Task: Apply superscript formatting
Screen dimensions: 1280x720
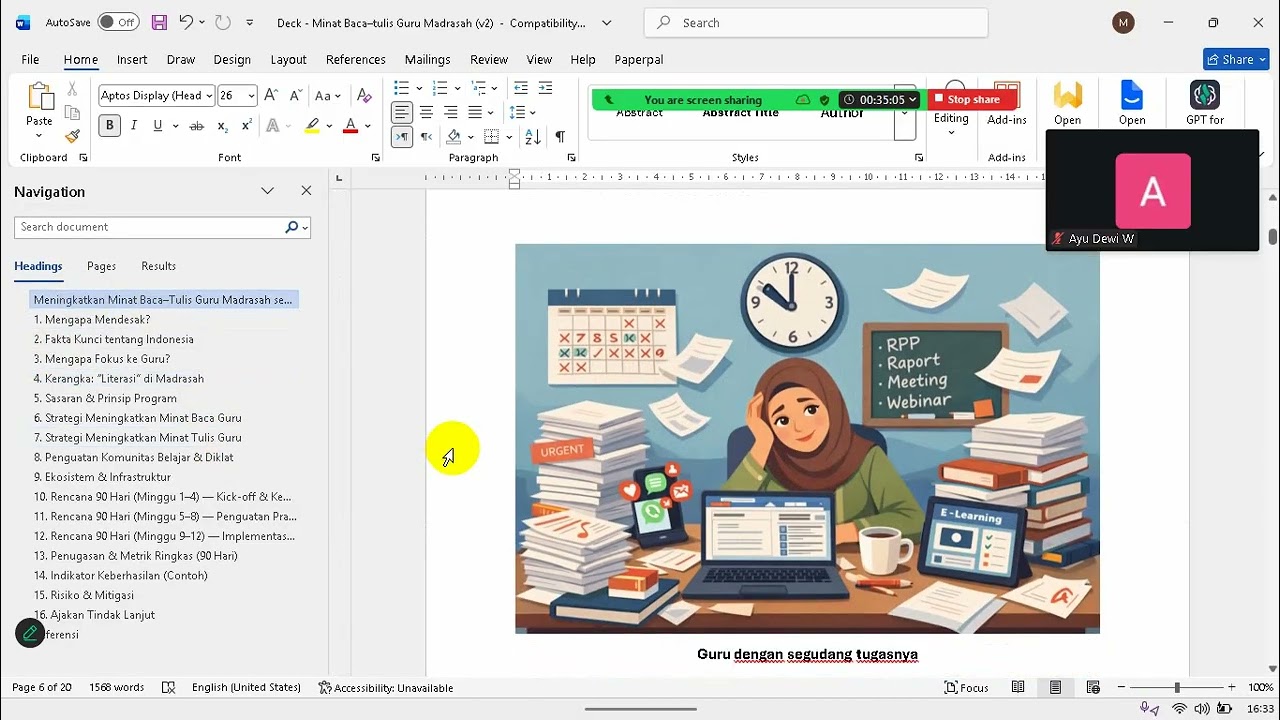Action: pyautogui.click(x=246, y=126)
